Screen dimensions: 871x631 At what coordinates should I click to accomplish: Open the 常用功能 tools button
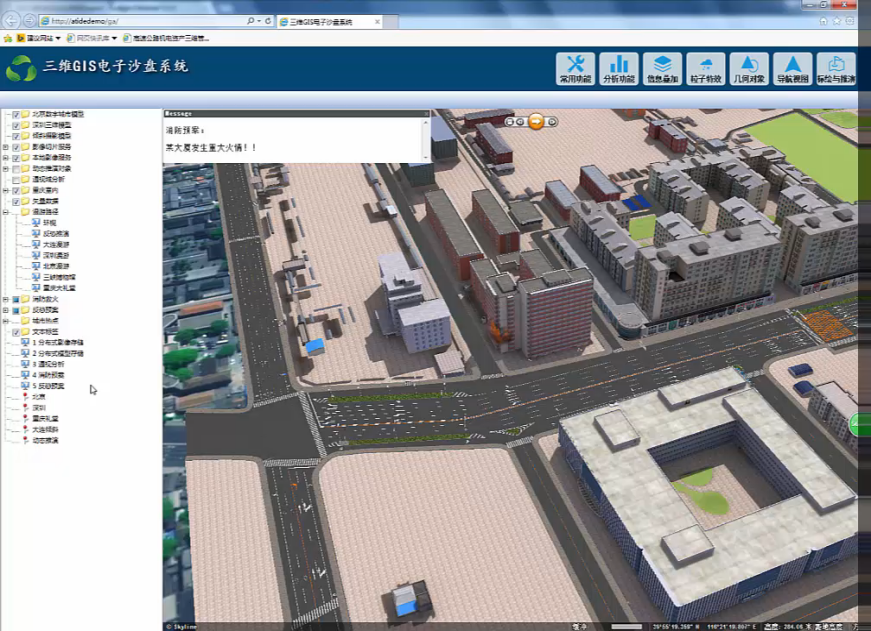point(575,68)
